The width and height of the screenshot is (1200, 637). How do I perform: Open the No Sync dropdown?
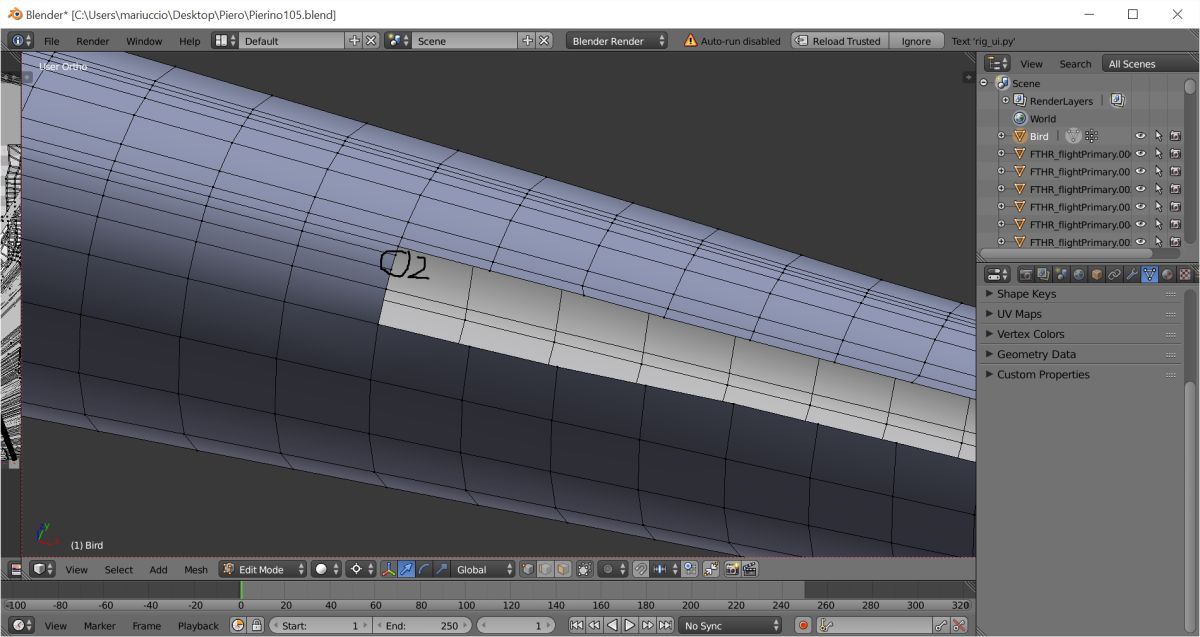(730, 625)
